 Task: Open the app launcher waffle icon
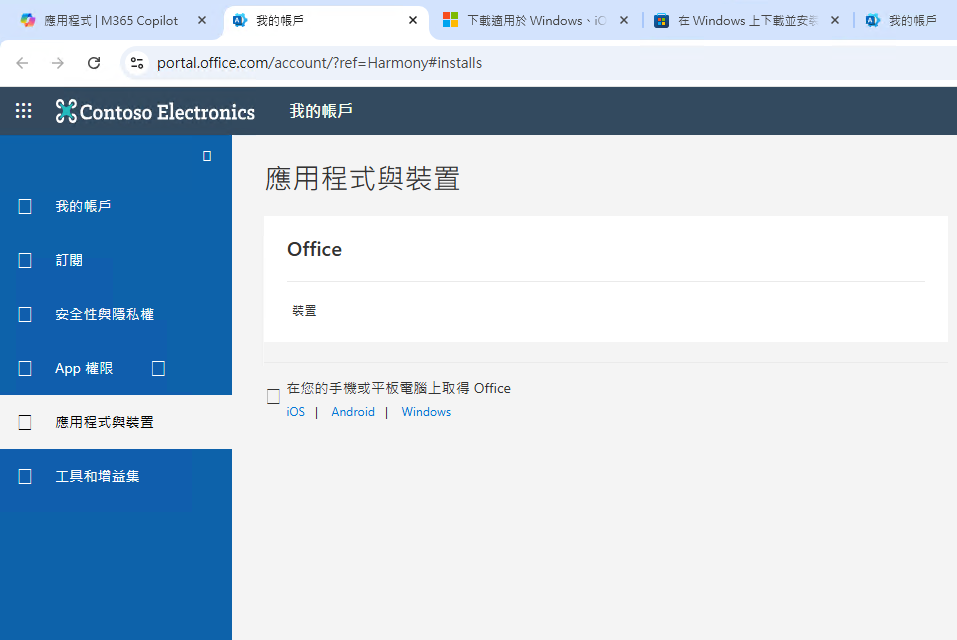point(23,110)
